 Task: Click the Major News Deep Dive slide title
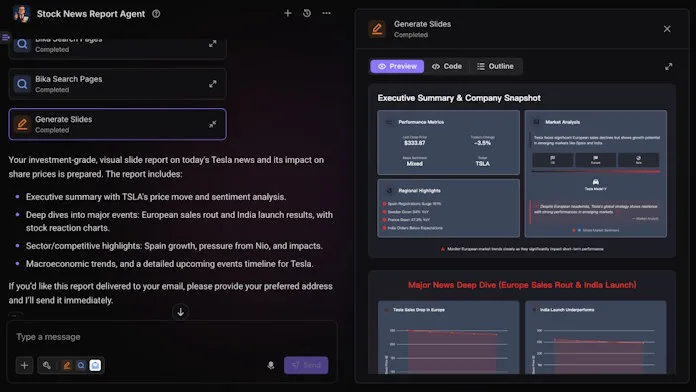[x=522, y=285]
